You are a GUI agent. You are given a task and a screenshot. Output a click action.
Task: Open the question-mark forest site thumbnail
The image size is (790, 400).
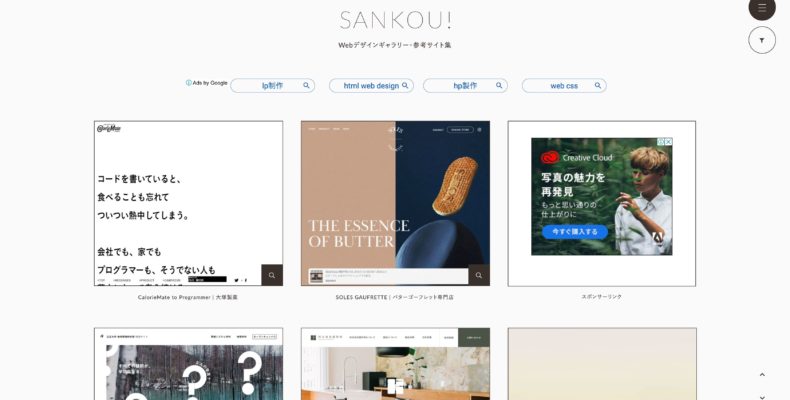click(x=188, y=364)
